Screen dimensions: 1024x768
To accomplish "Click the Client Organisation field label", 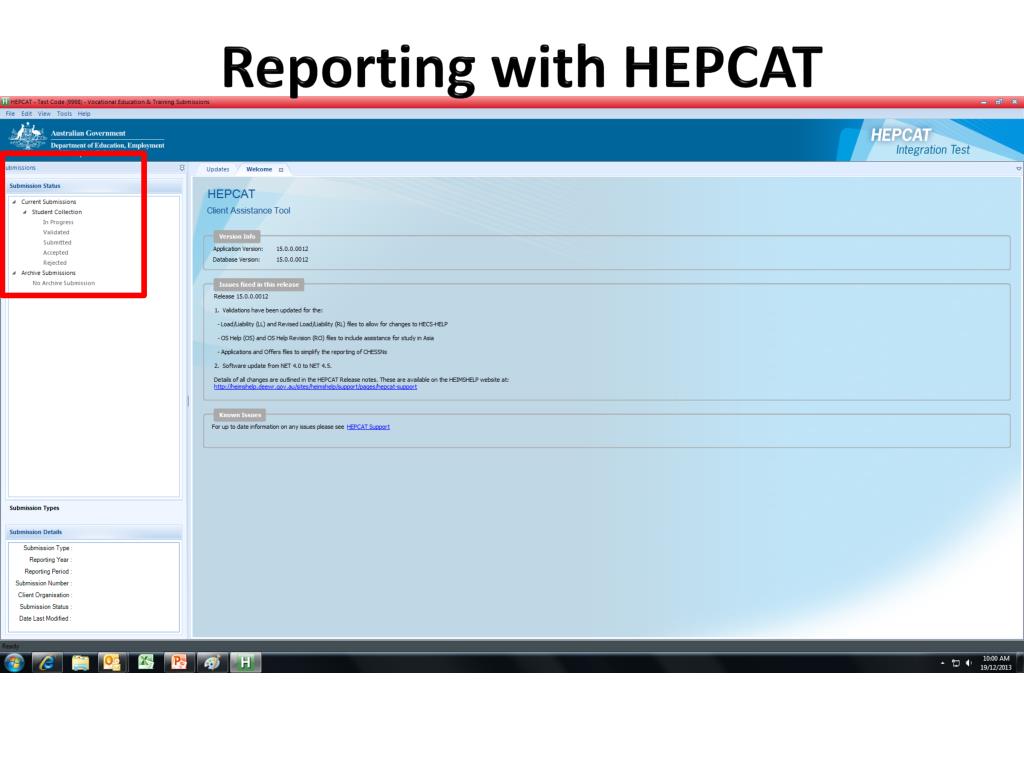I will (x=44, y=596).
